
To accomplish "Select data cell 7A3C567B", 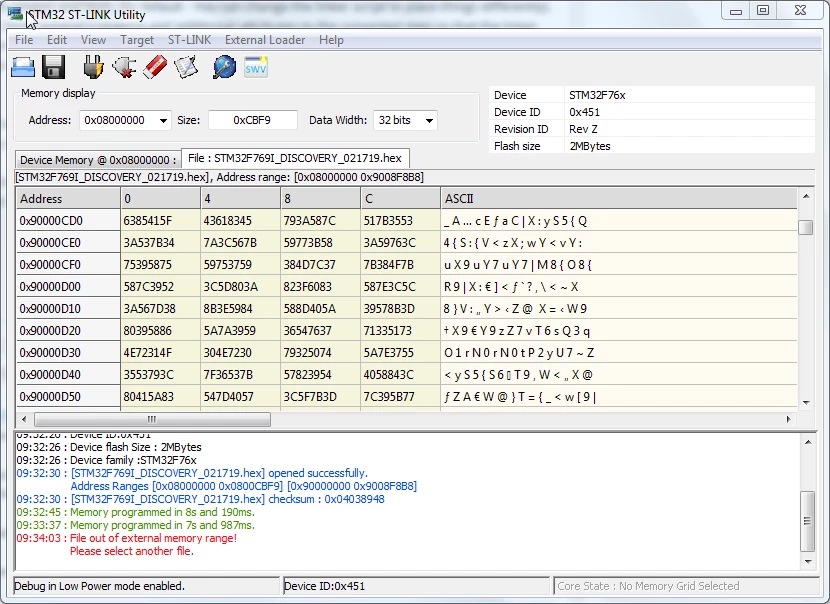I will coord(240,243).
